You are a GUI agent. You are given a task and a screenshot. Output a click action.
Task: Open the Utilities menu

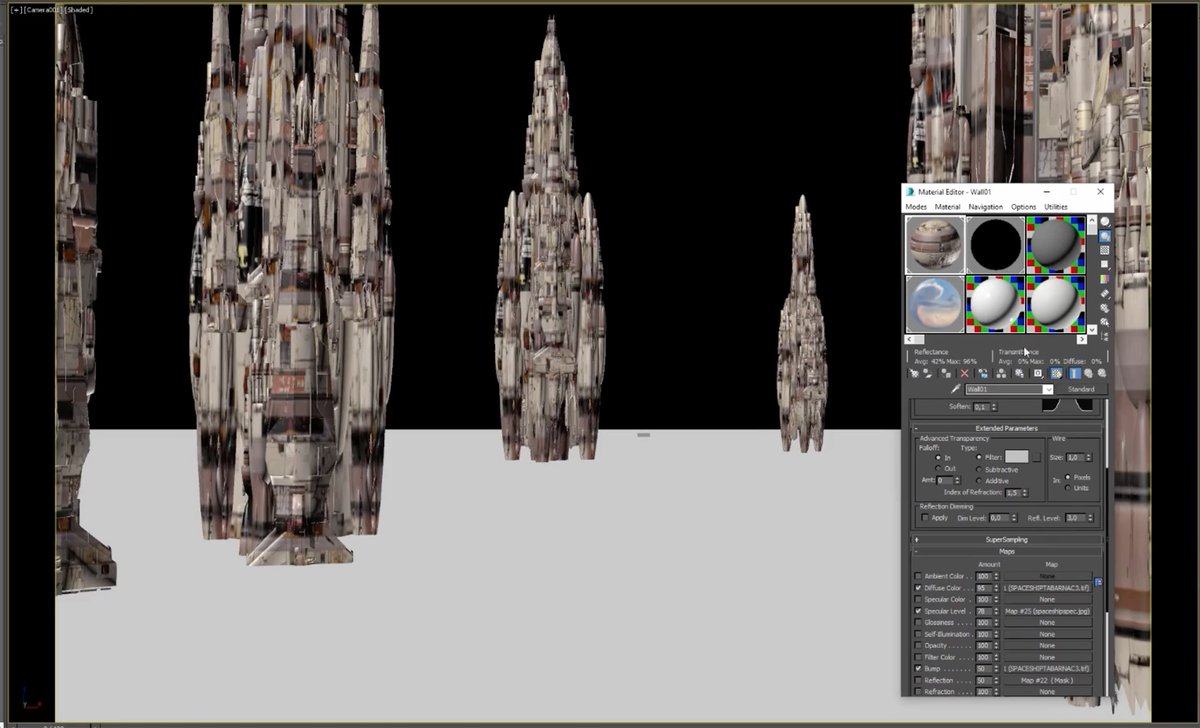click(x=1056, y=207)
